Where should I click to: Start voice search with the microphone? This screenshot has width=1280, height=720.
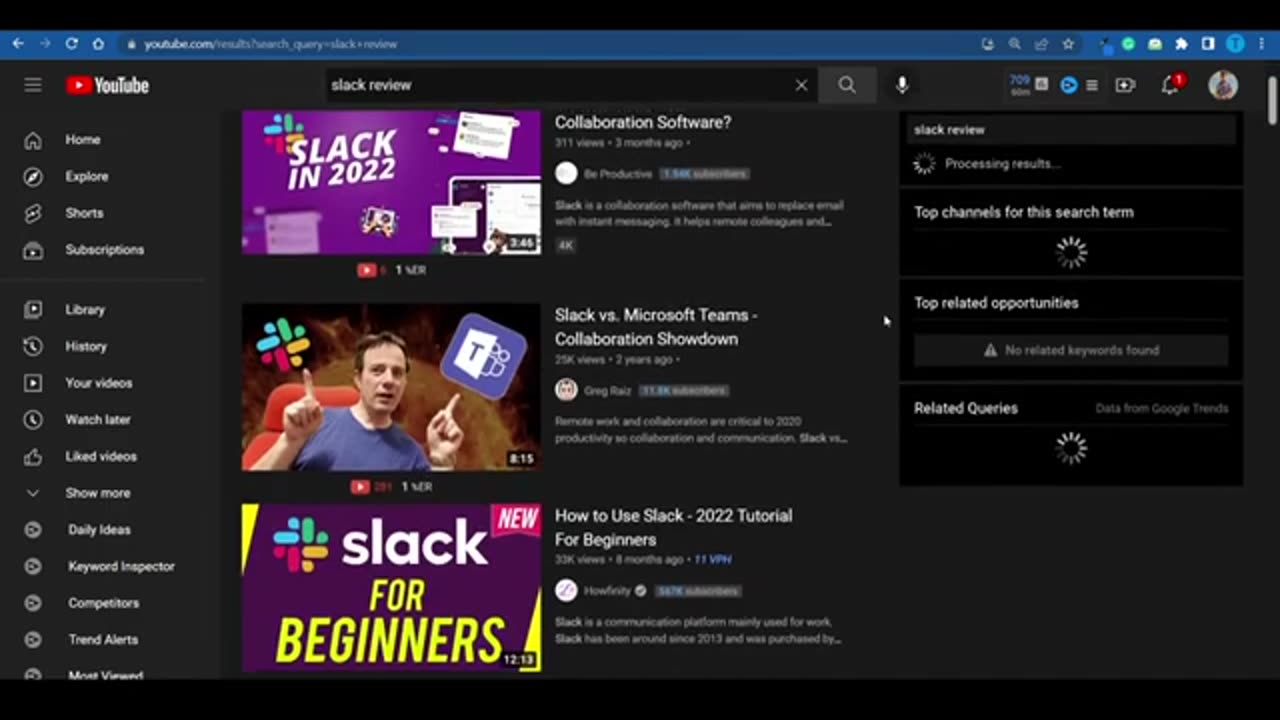(x=902, y=85)
